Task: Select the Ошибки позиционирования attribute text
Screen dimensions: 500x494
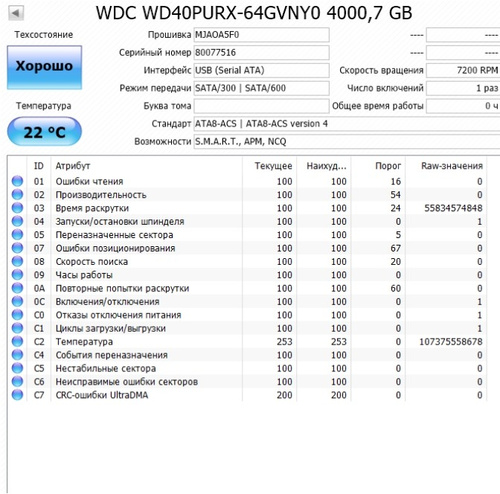Action: tap(115, 248)
